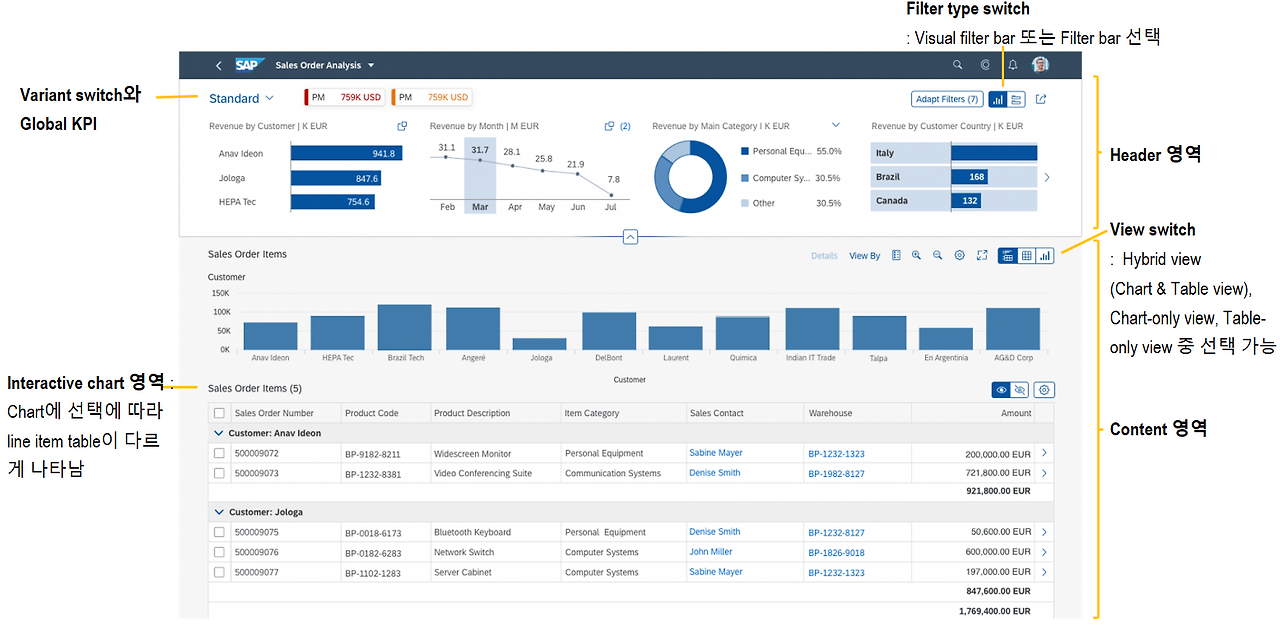Enter full screen for the chart
1280x632 pixels.
982,256
